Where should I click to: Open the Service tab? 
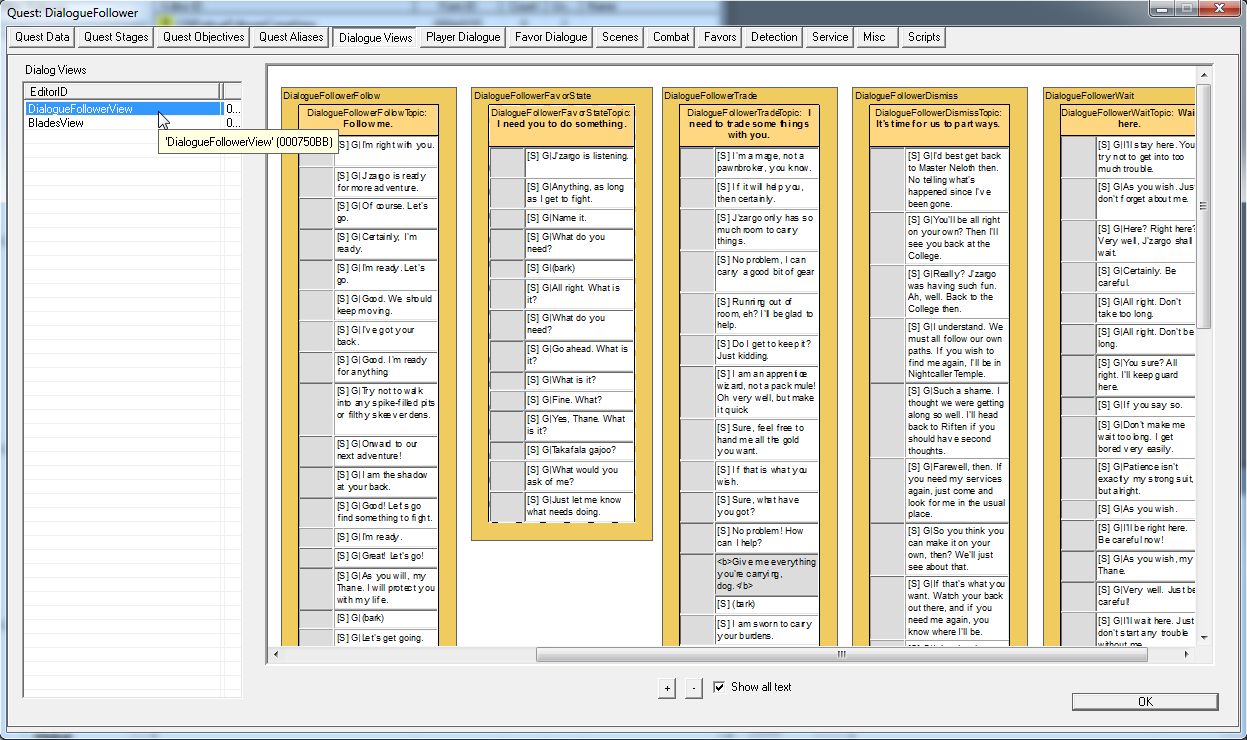[x=830, y=37]
